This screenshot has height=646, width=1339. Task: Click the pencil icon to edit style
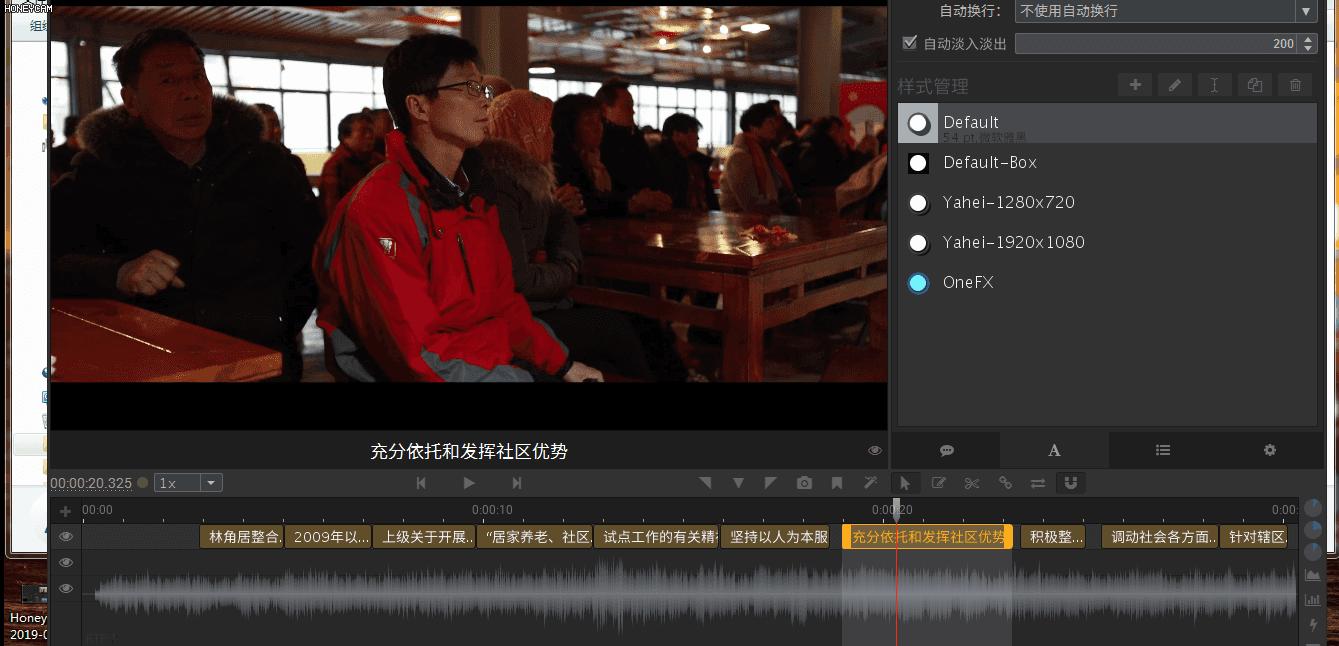[x=1175, y=86]
